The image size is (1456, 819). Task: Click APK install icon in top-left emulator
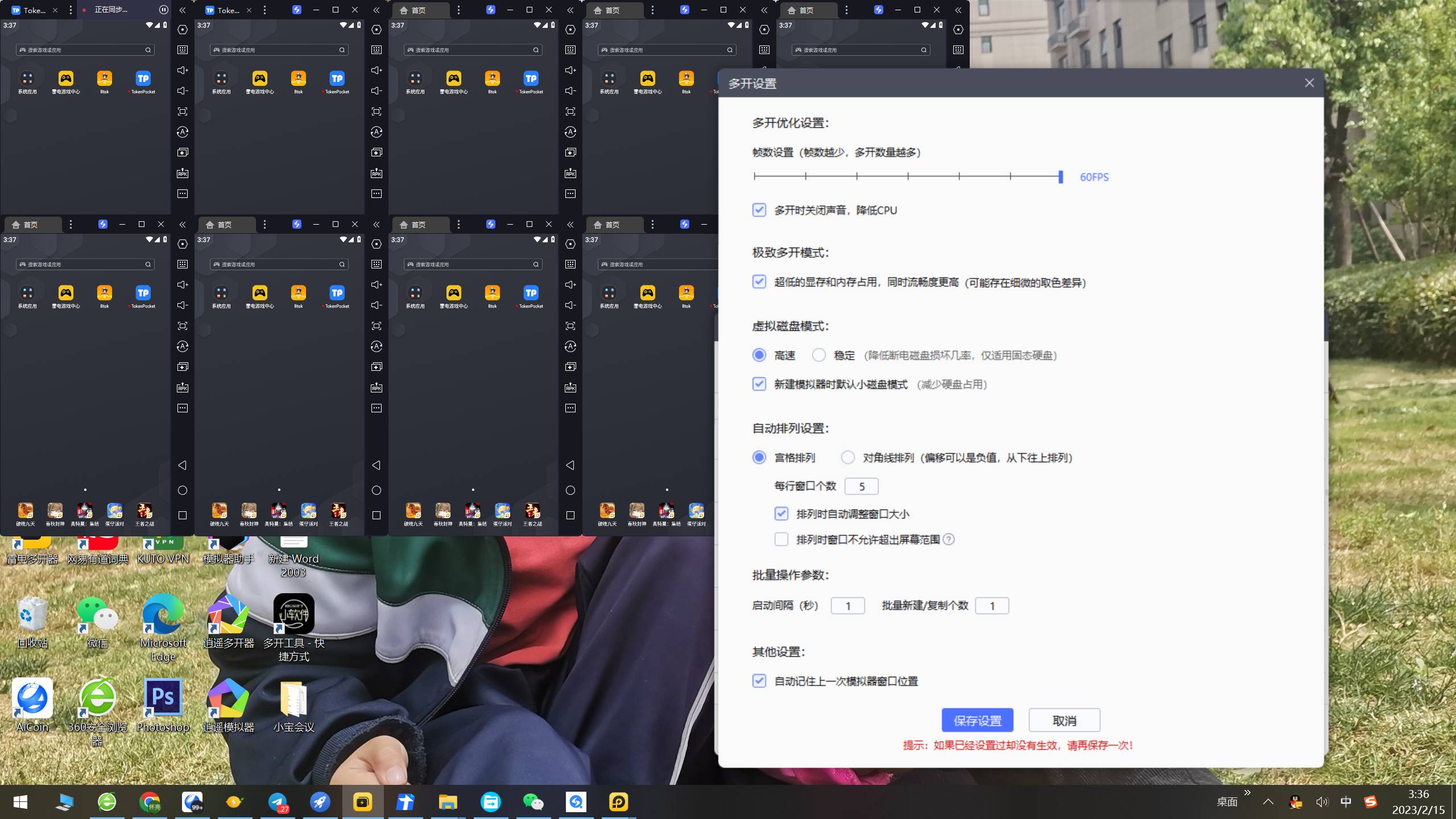183,173
